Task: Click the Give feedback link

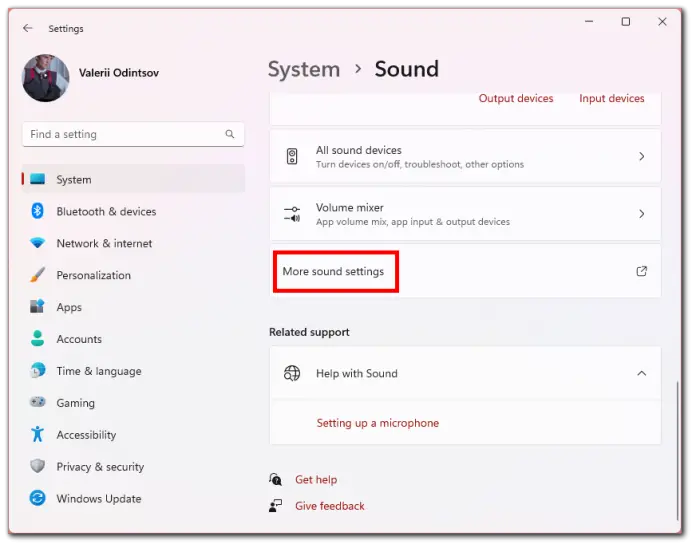Action: [x=330, y=506]
